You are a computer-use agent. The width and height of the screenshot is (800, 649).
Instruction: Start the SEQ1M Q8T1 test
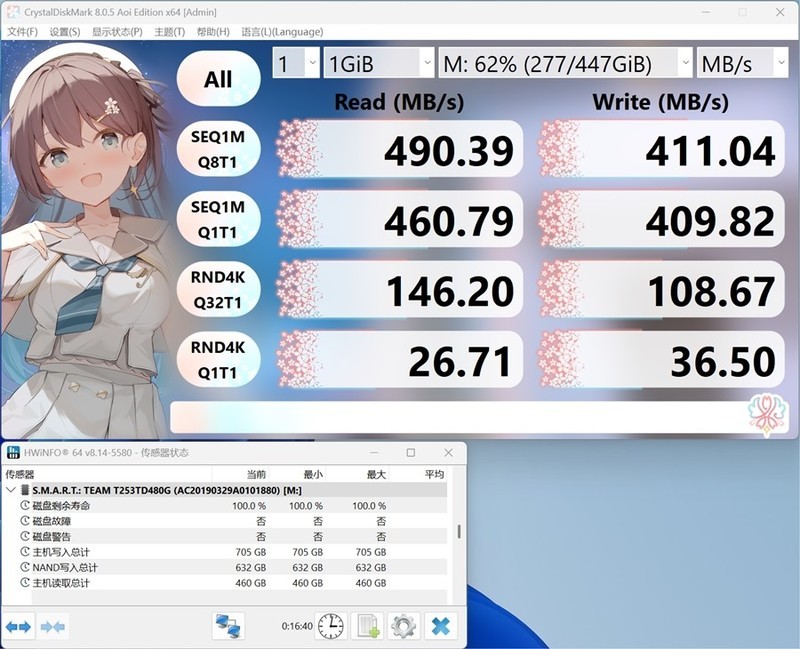pyautogui.click(x=218, y=149)
